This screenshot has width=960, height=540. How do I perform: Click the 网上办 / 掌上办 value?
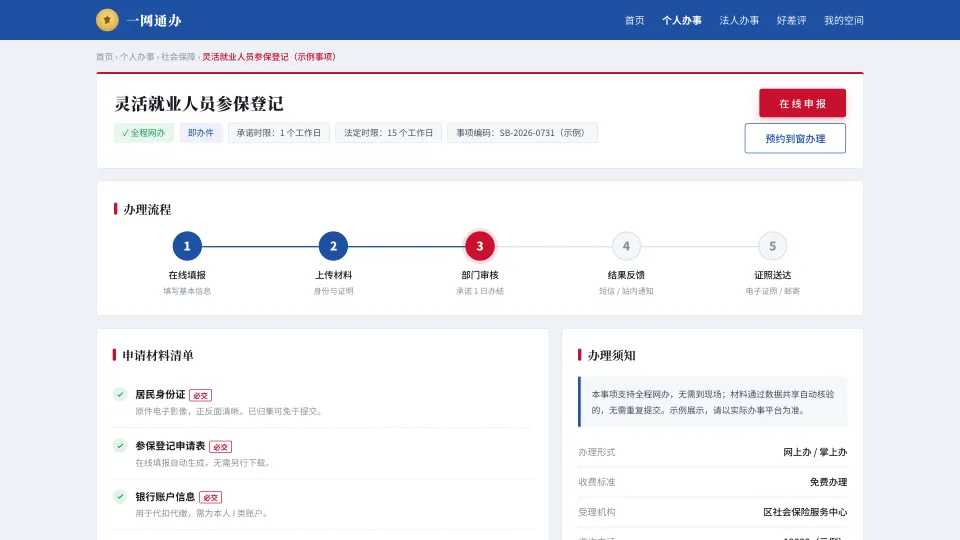pos(815,452)
